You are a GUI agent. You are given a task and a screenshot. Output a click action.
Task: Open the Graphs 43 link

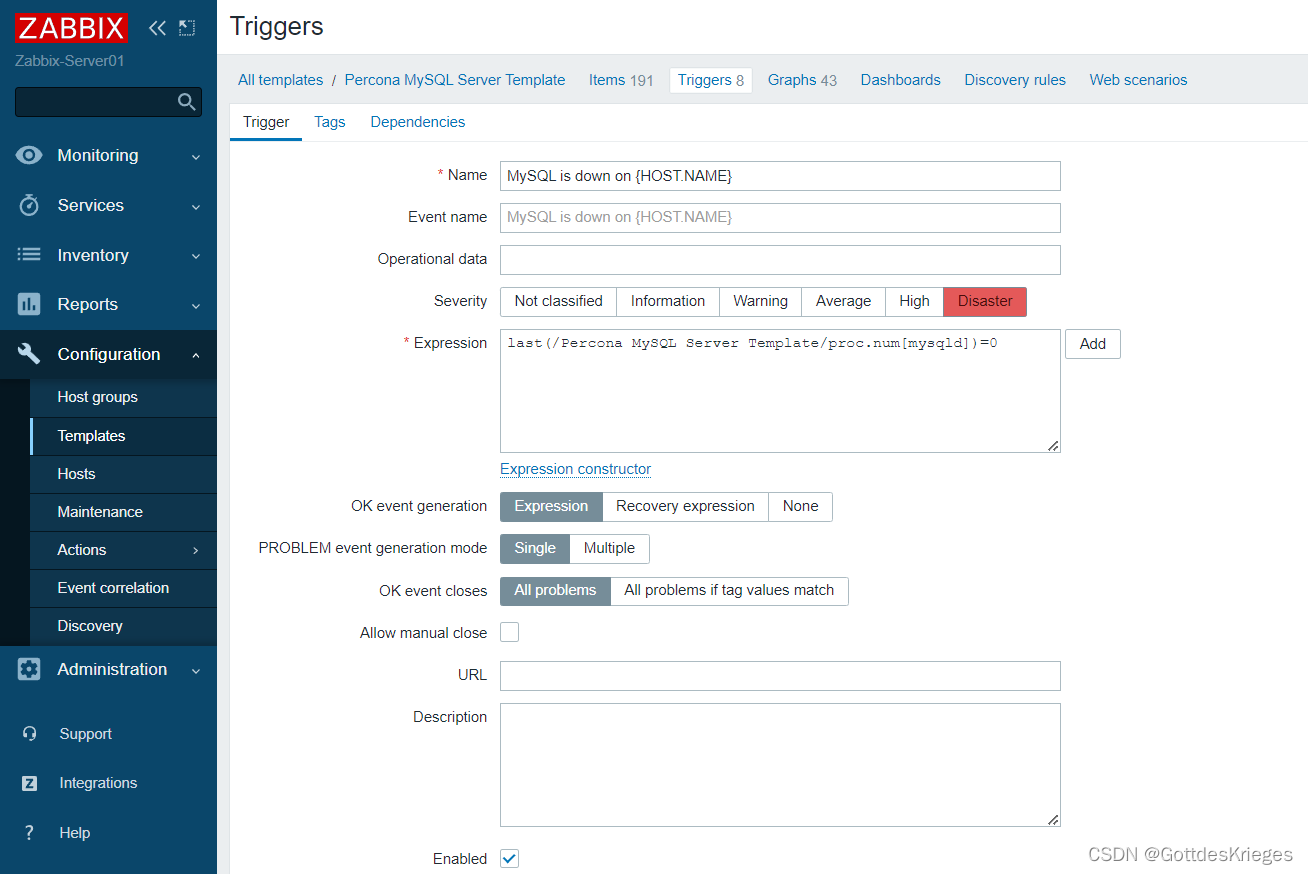click(802, 80)
